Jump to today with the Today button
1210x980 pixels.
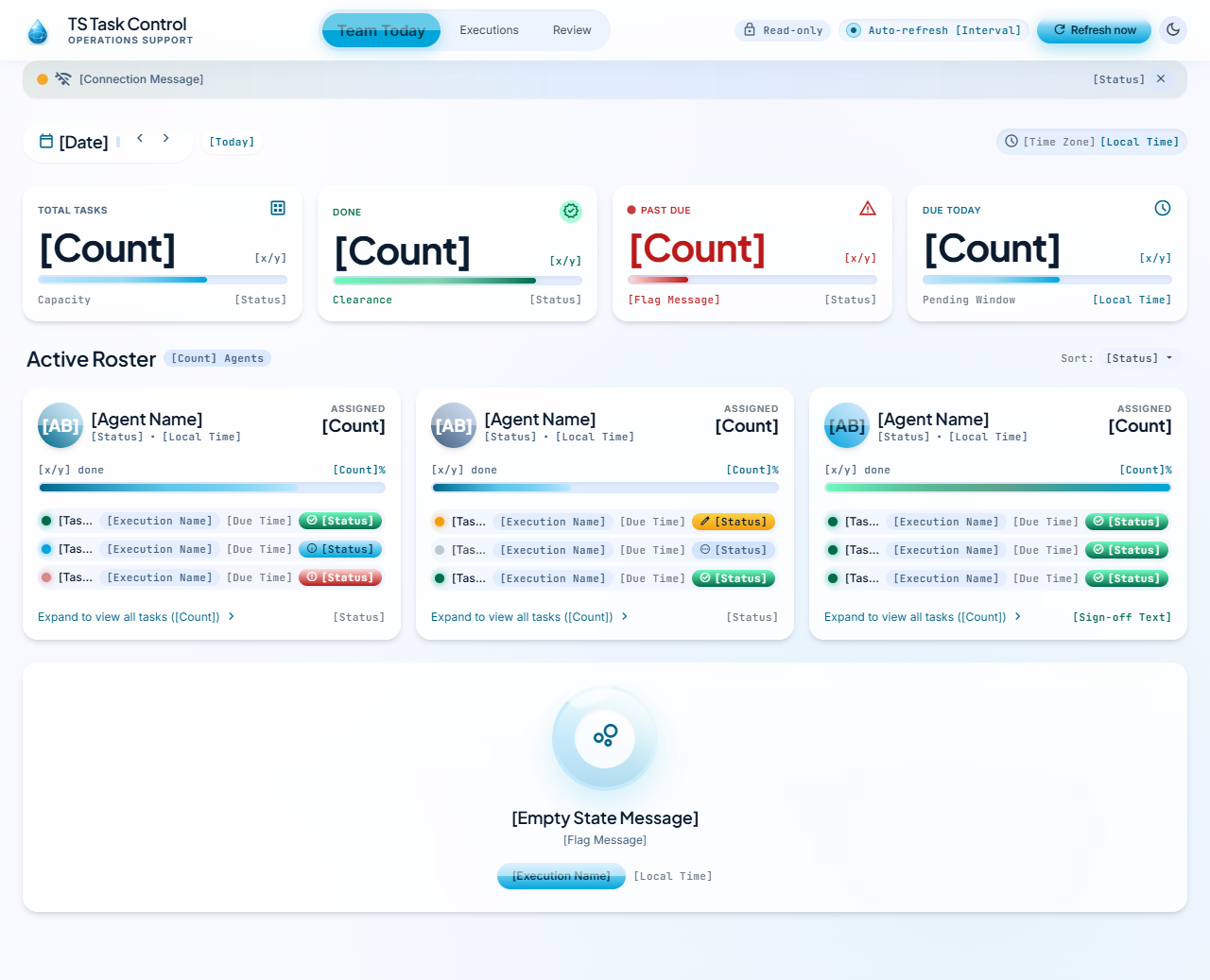pyautogui.click(x=232, y=142)
